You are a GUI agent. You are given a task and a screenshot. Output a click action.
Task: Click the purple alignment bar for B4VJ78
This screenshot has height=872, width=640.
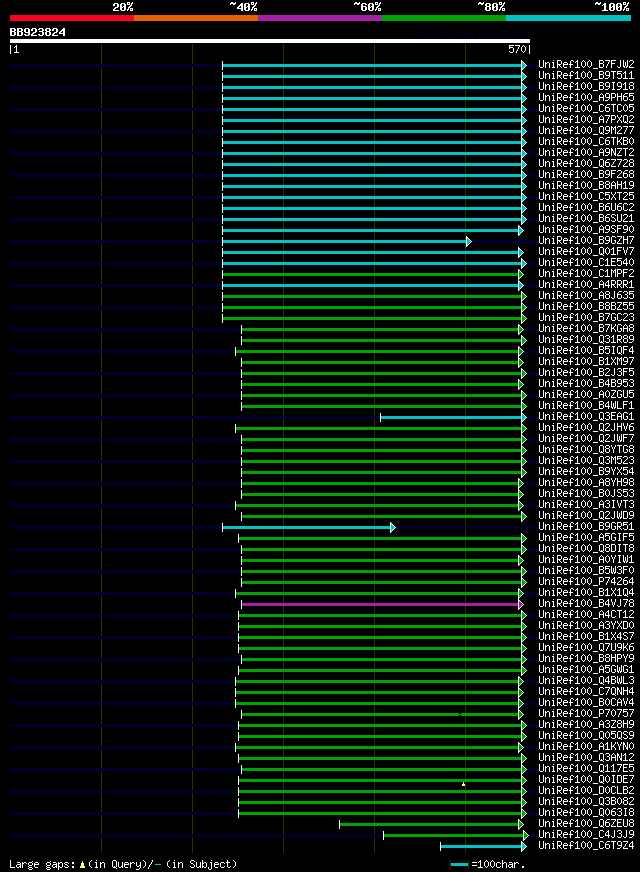pos(383,605)
